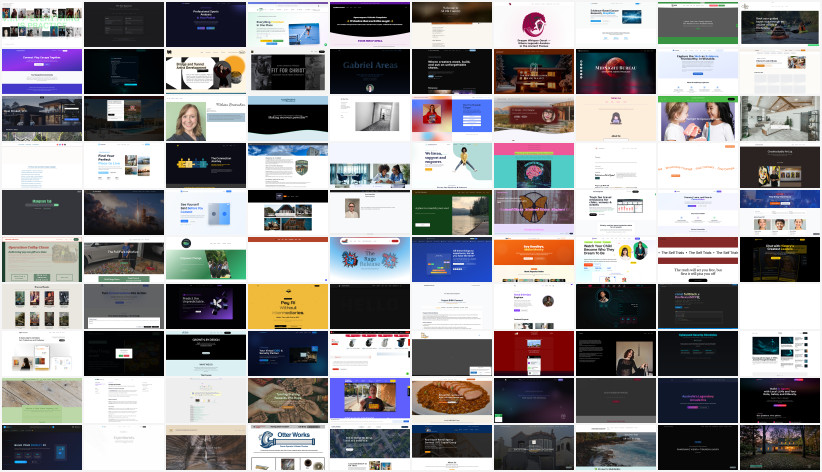Select the four house photos grid thumbnail
822x472 pixels.
[288, 212]
